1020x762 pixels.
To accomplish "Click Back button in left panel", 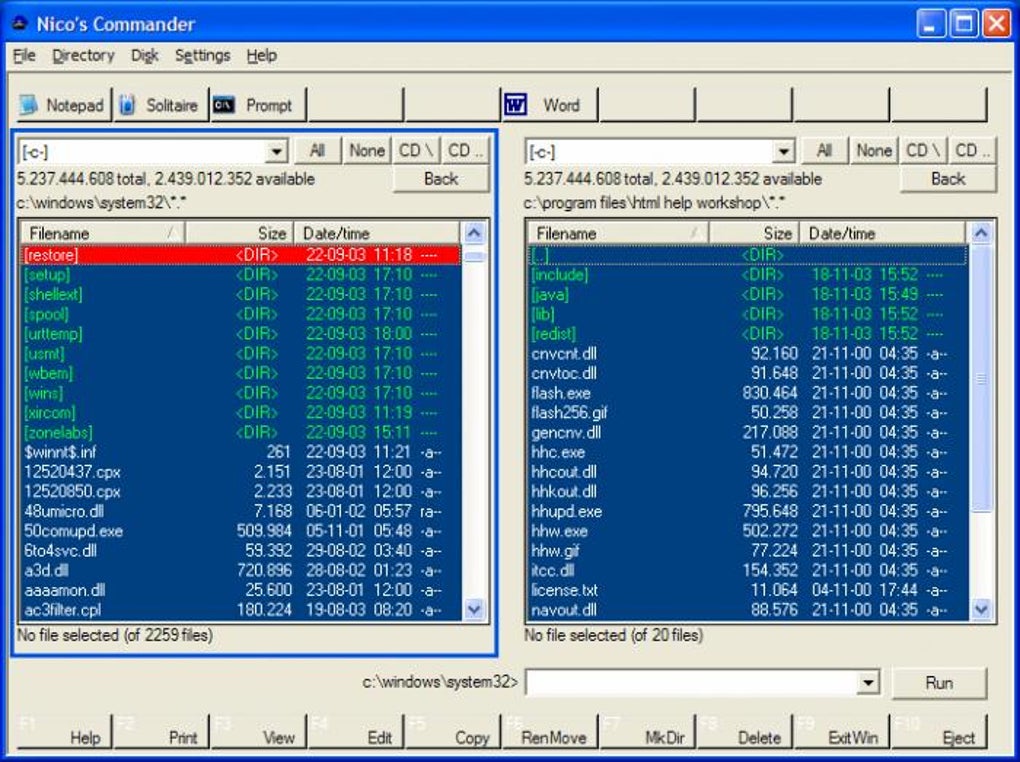I will click(x=440, y=179).
